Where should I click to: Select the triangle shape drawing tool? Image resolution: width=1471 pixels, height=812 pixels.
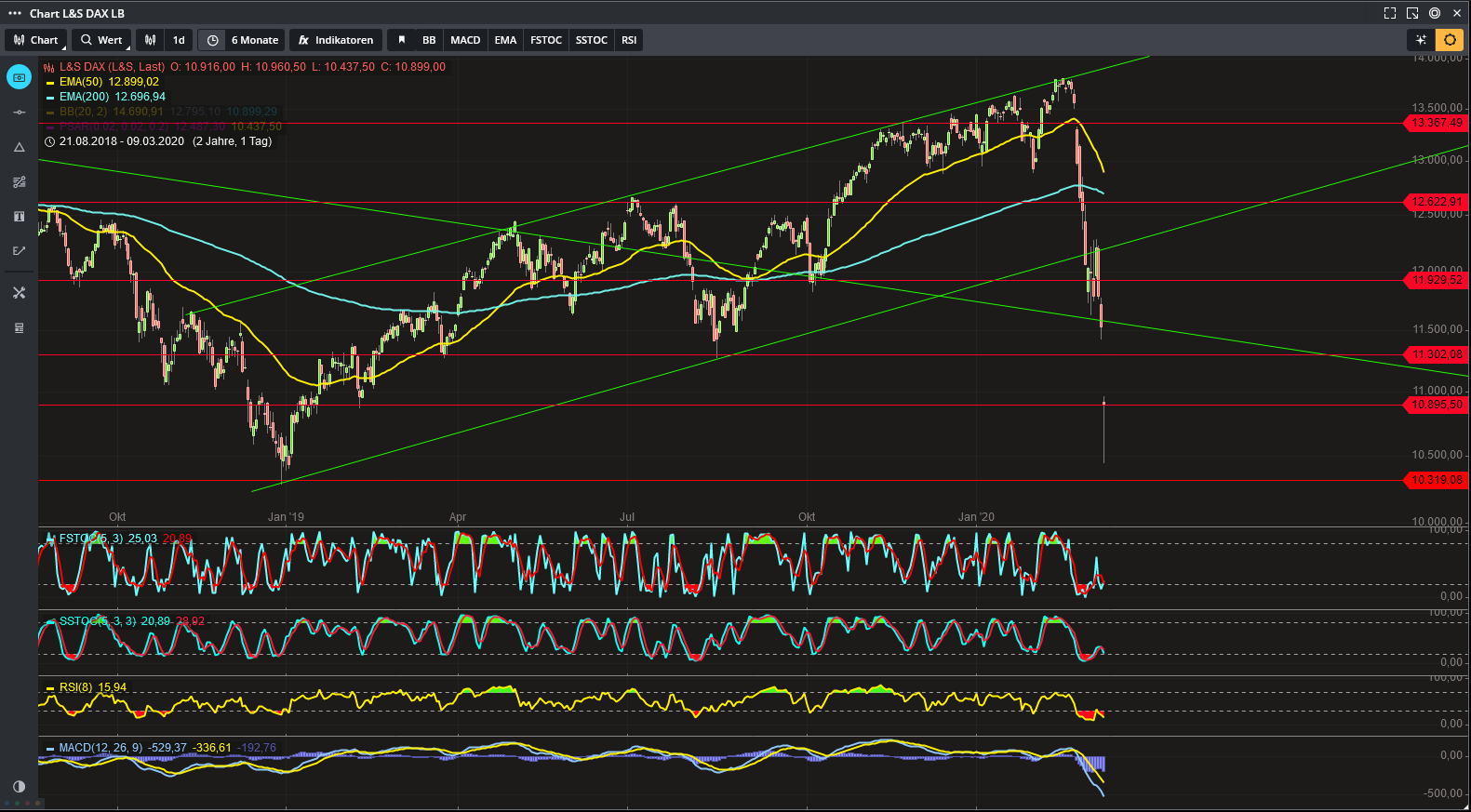19,147
